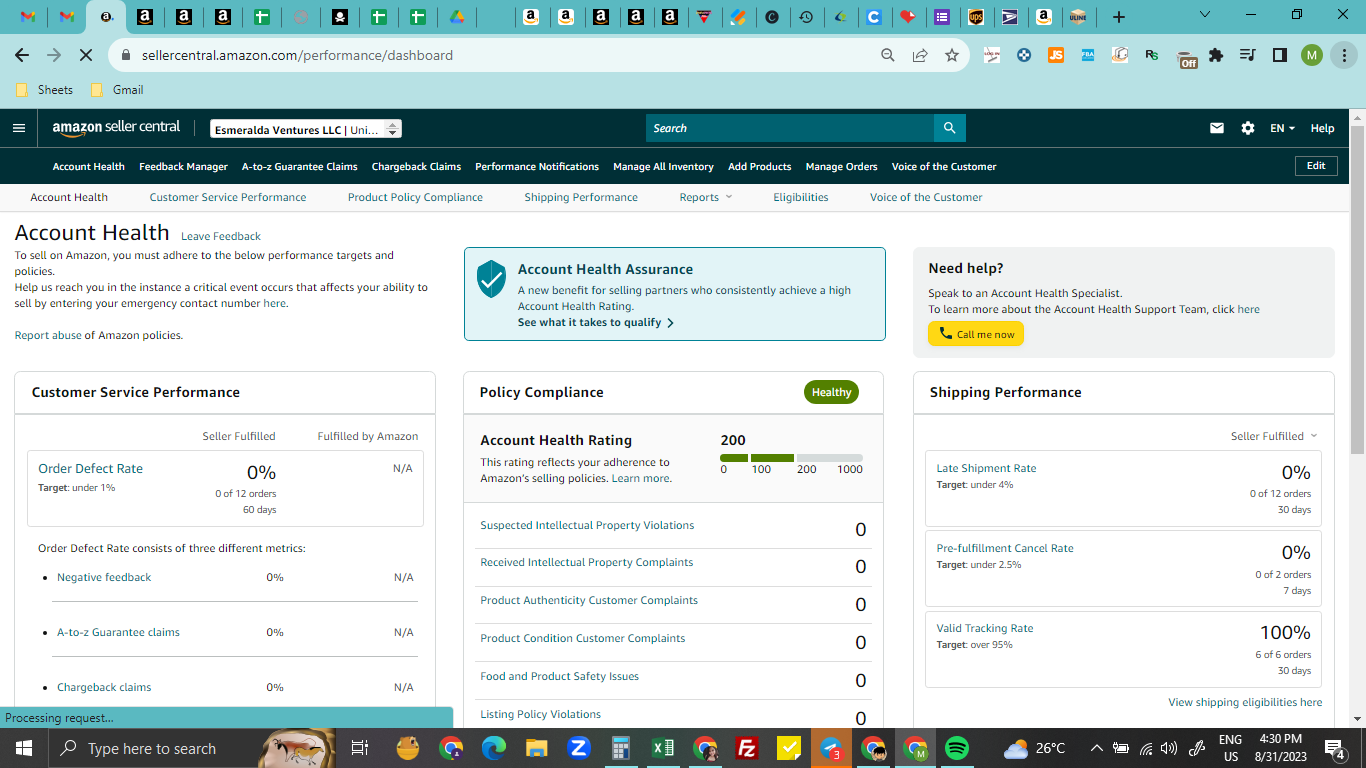Click the Account Health Rating progress bar
This screenshot has height=768, width=1366.
click(791, 458)
